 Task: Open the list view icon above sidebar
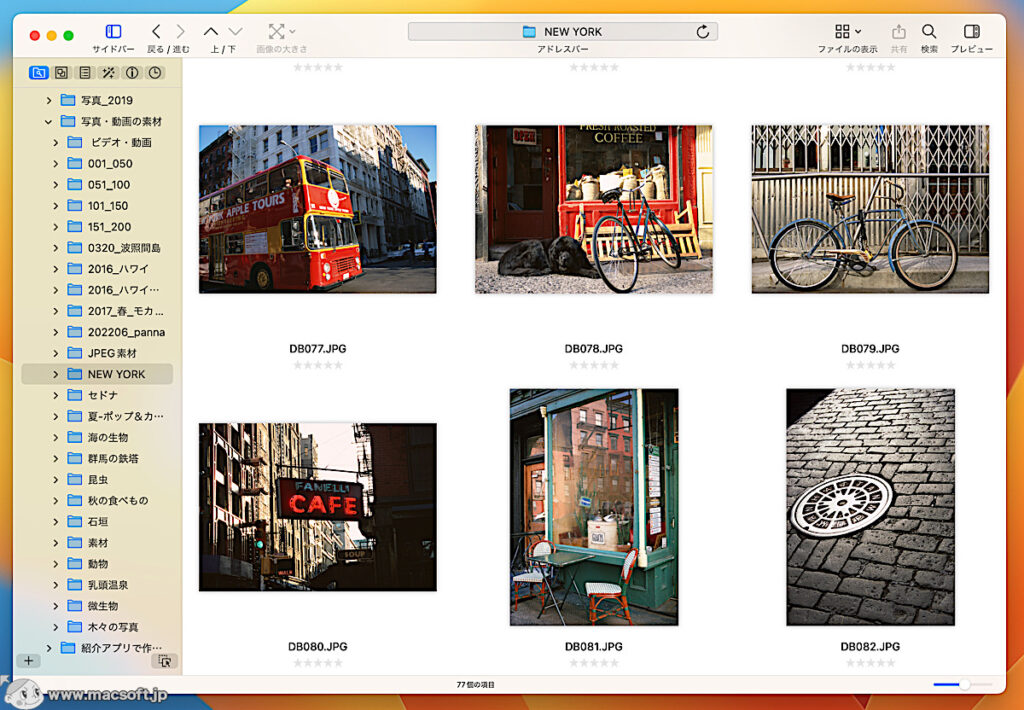pyautogui.click(x=84, y=72)
